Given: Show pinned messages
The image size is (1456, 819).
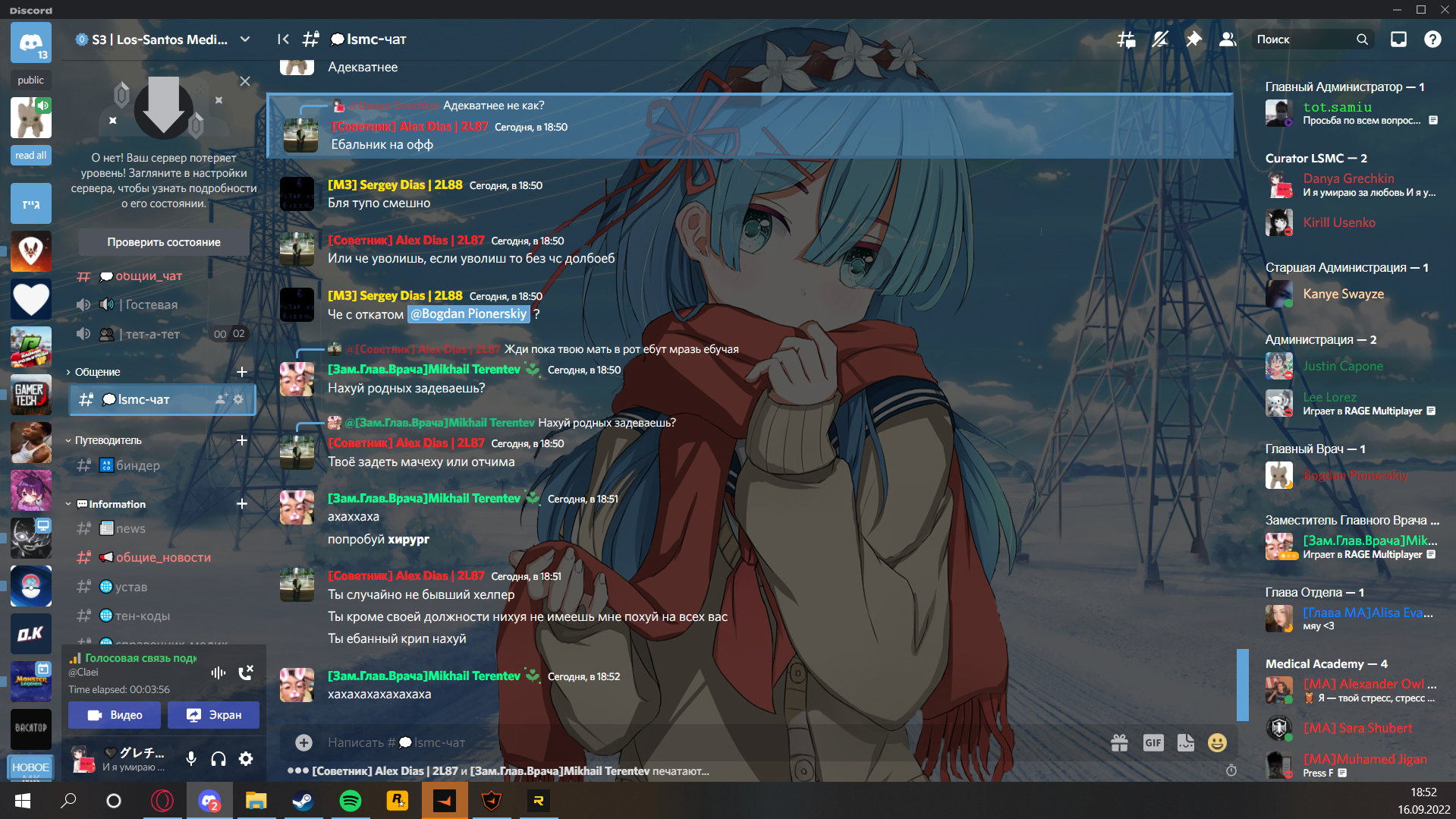Looking at the screenshot, I should coord(1193,39).
